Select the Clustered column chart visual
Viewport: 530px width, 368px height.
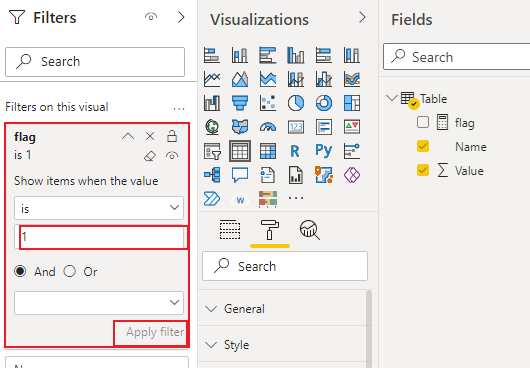(296, 55)
